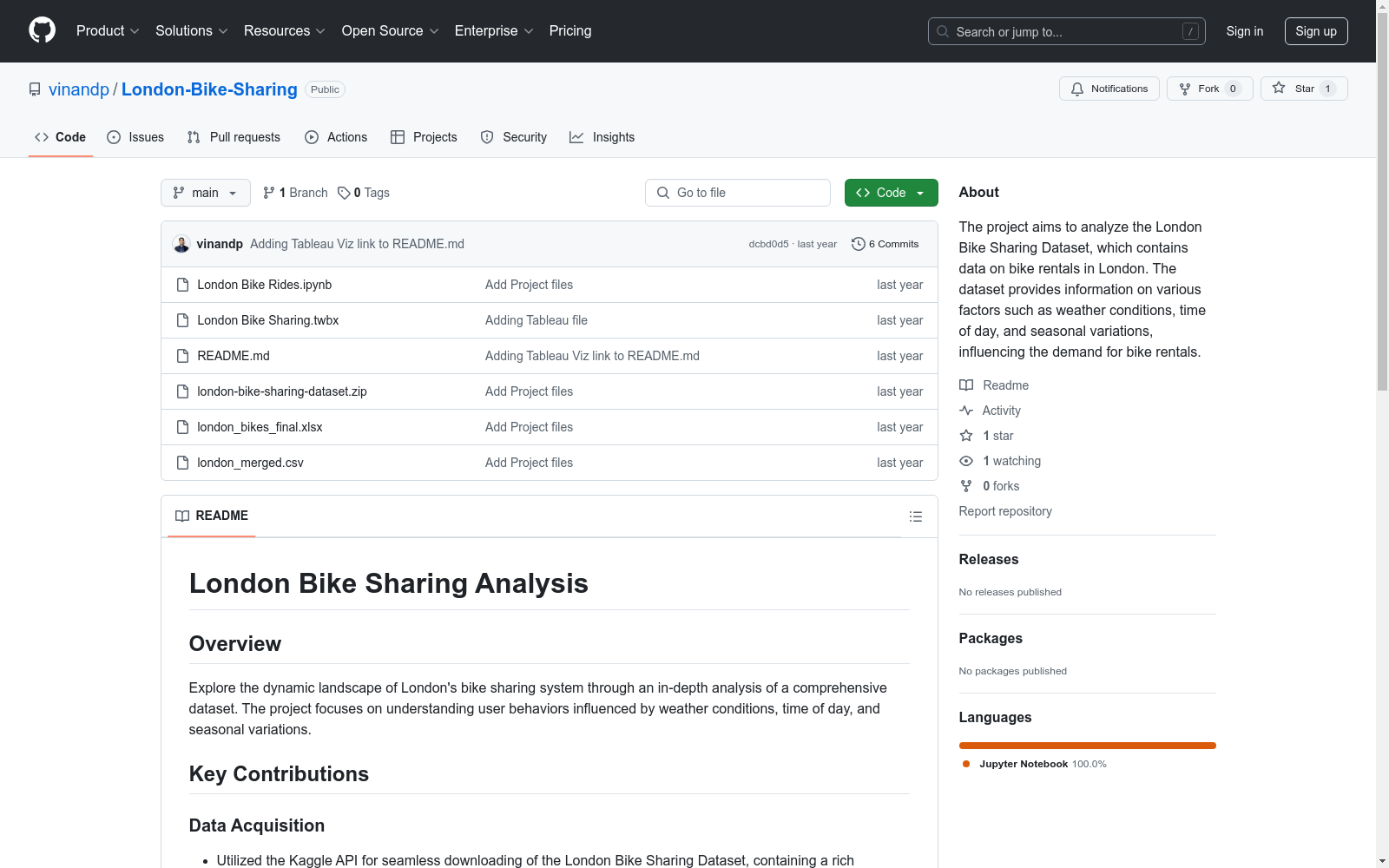Open the main branch selector
This screenshot has width=1389, height=868.
pyautogui.click(x=205, y=192)
